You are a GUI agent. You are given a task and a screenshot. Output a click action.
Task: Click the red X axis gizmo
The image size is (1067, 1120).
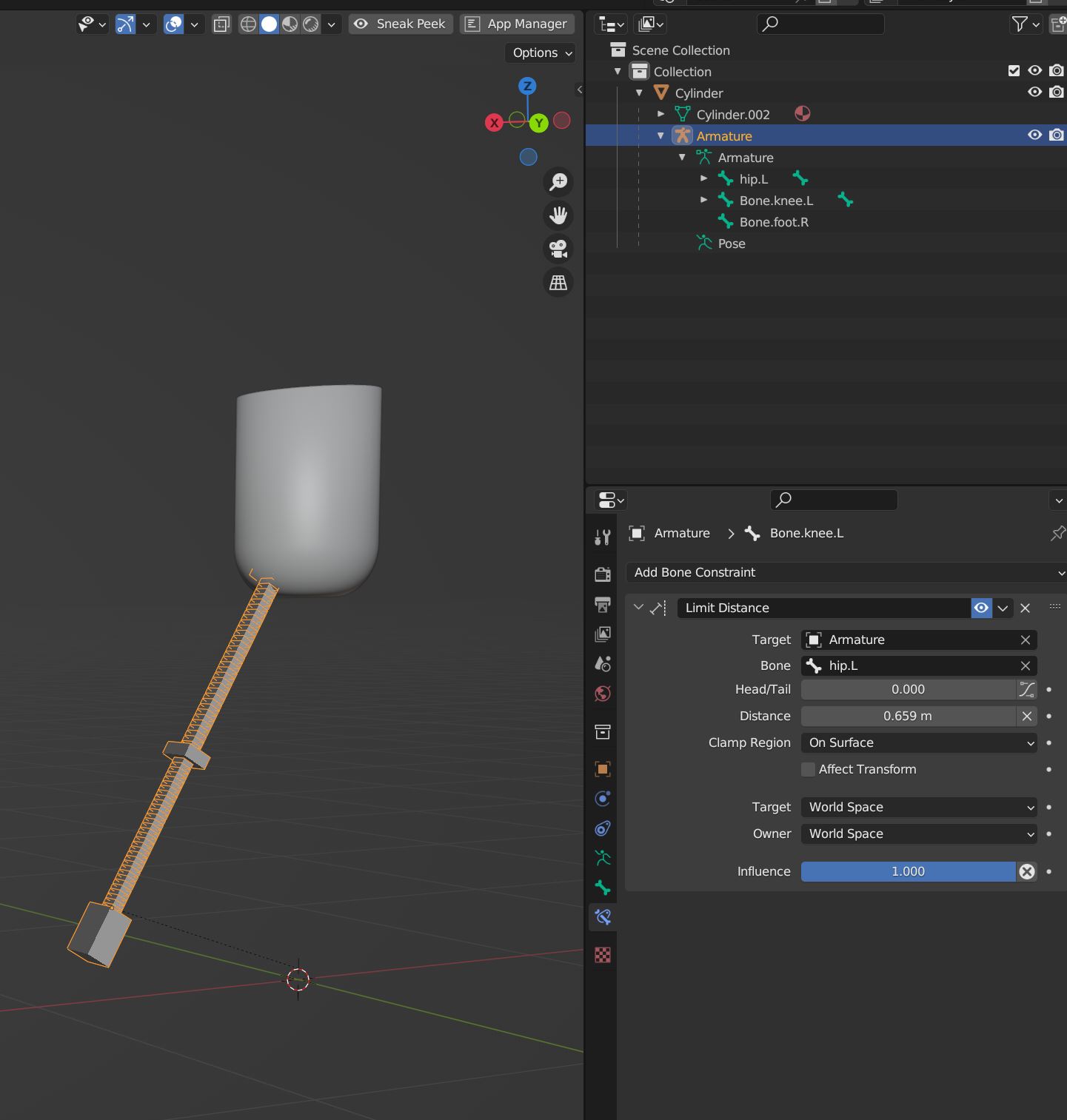coord(494,123)
